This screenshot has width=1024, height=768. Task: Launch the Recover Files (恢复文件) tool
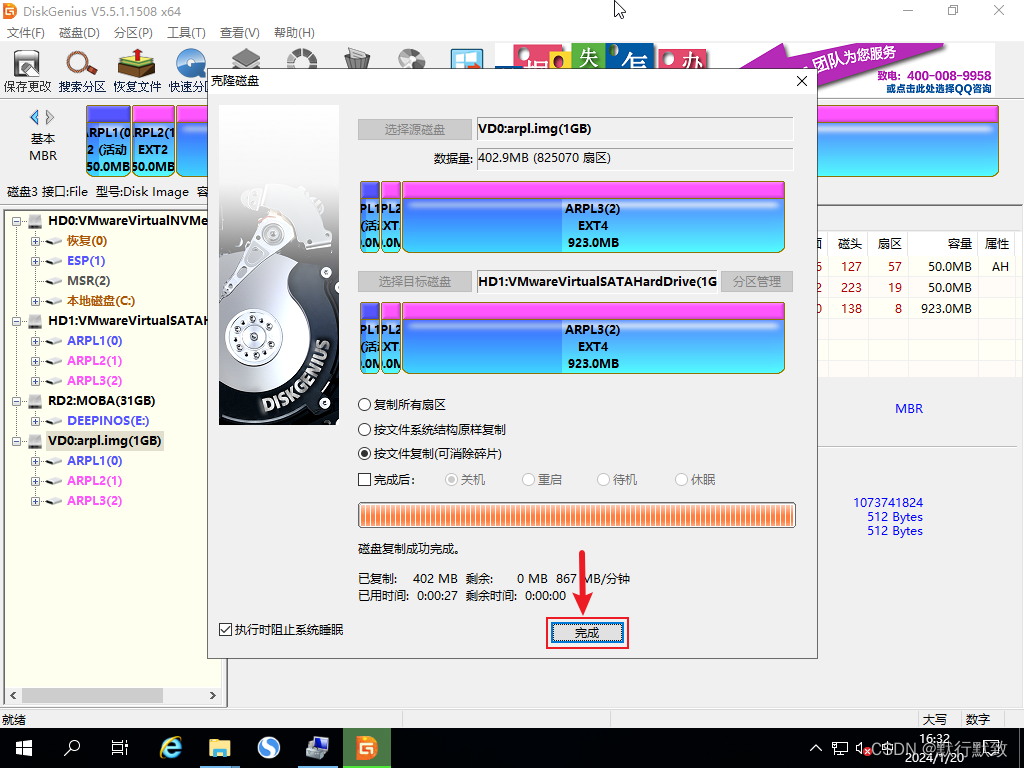[136, 71]
